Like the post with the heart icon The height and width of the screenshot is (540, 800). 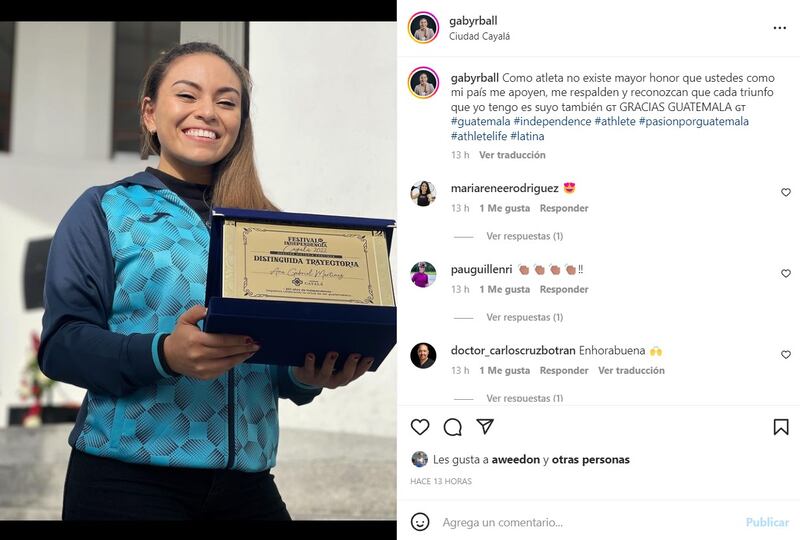point(420,427)
